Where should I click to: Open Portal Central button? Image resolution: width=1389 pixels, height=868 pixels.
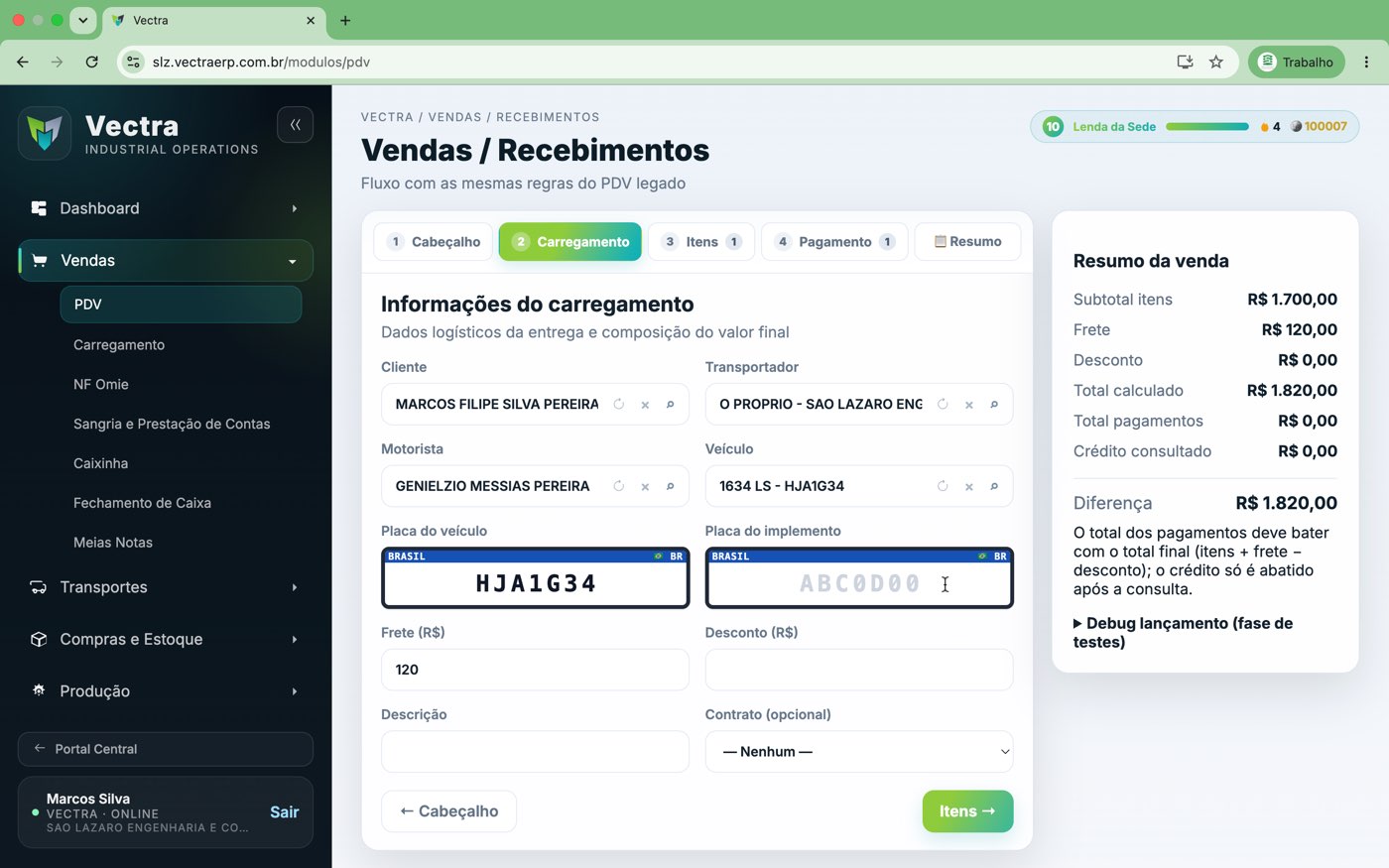[x=166, y=749]
